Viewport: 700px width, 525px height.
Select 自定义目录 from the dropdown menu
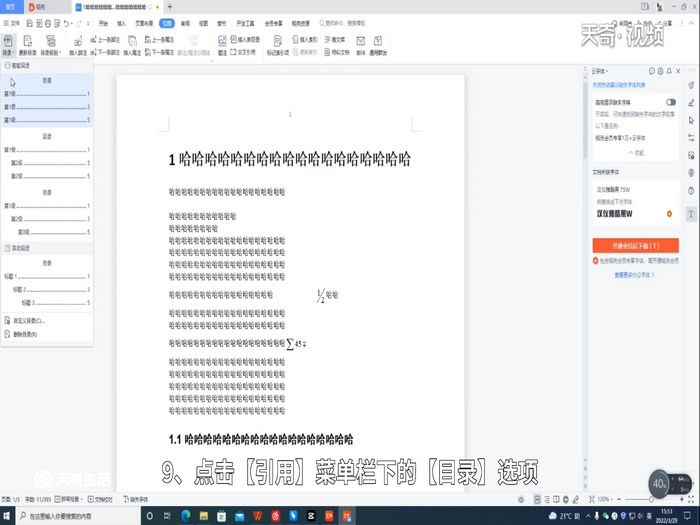[x=28, y=321]
